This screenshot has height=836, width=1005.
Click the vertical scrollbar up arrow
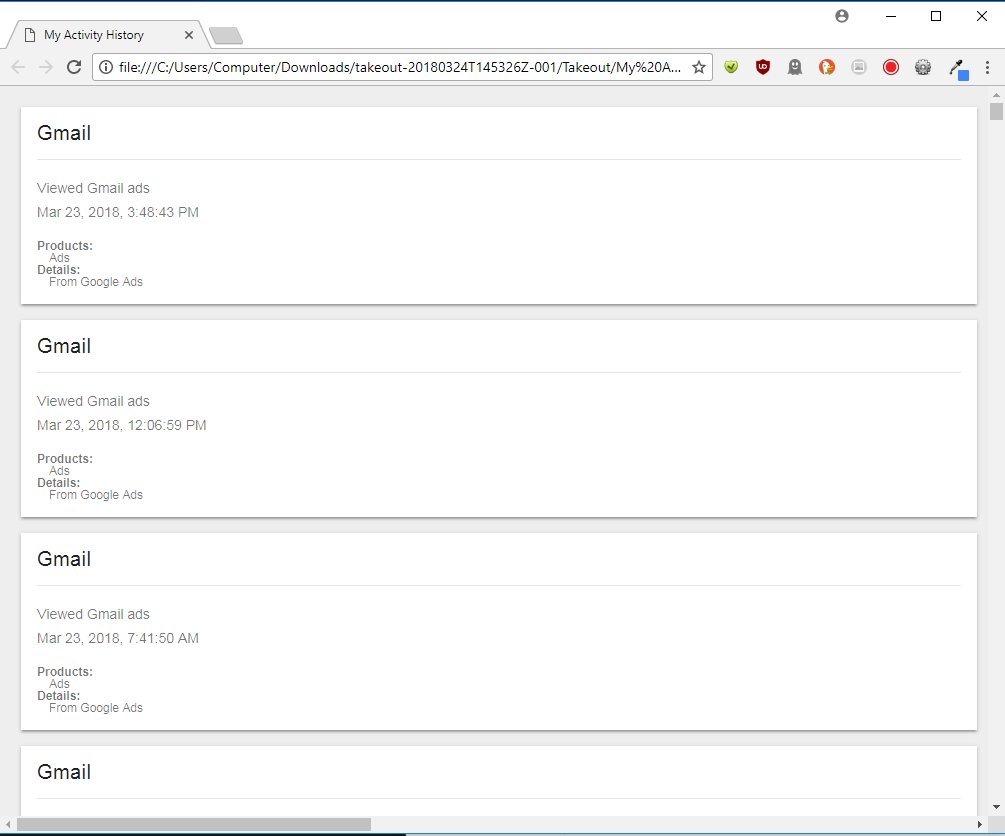point(996,95)
